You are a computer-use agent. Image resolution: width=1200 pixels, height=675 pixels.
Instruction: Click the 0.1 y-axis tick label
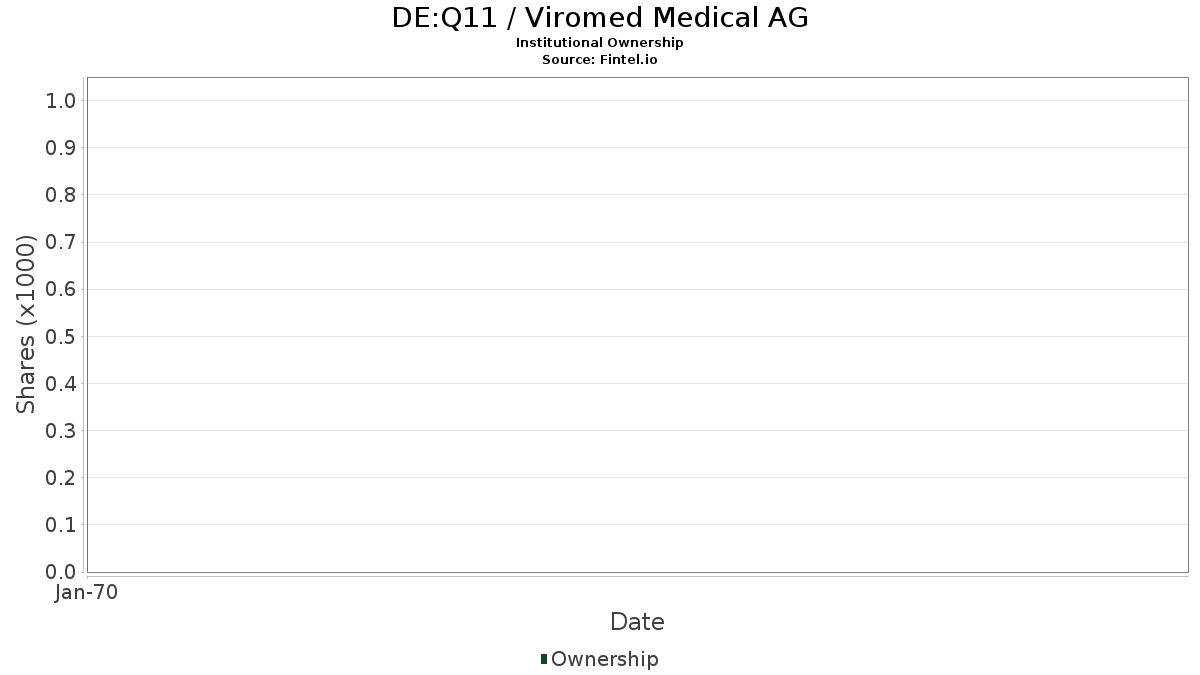(x=61, y=525)
